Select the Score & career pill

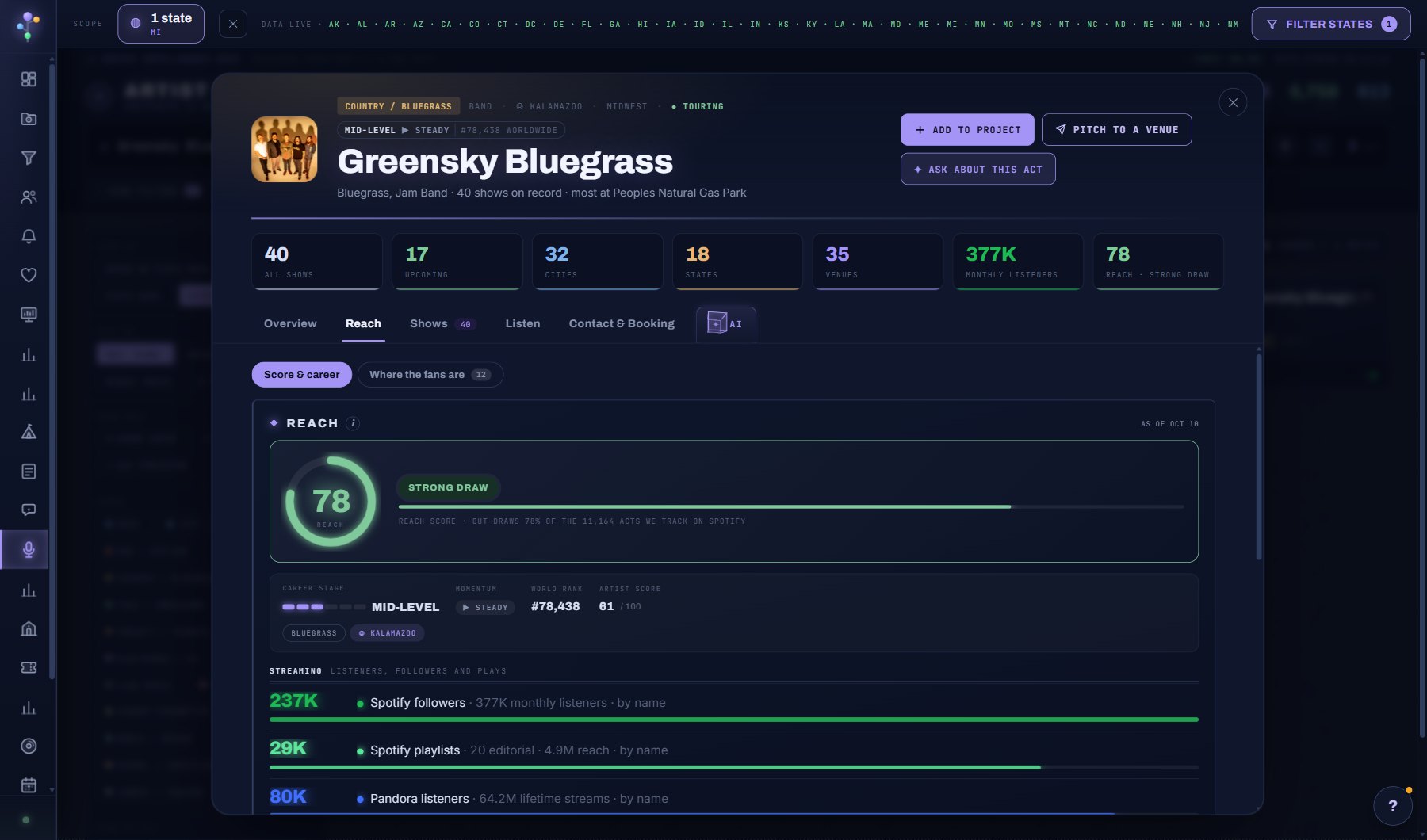click(x=301, y=374)
